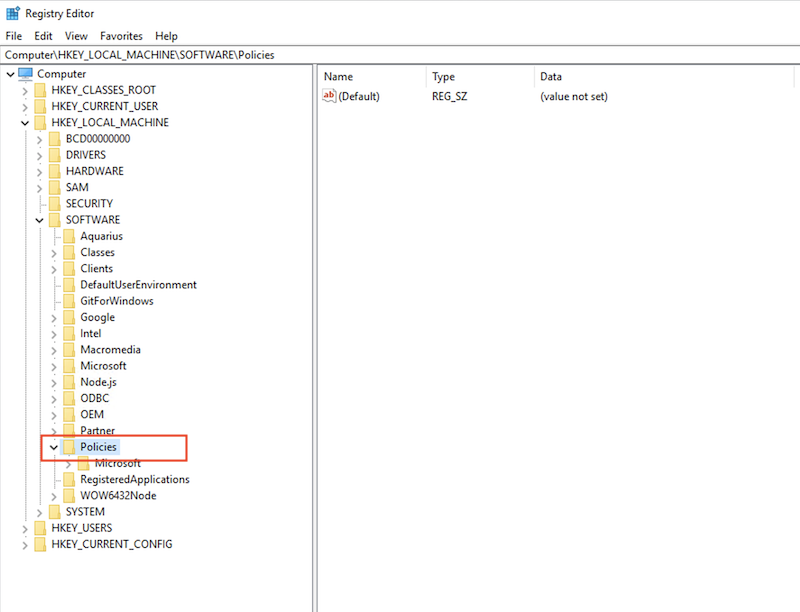Screen dimensions: 800x612
Task: Click the Intel folder icon
Action: tap(69, 334)
